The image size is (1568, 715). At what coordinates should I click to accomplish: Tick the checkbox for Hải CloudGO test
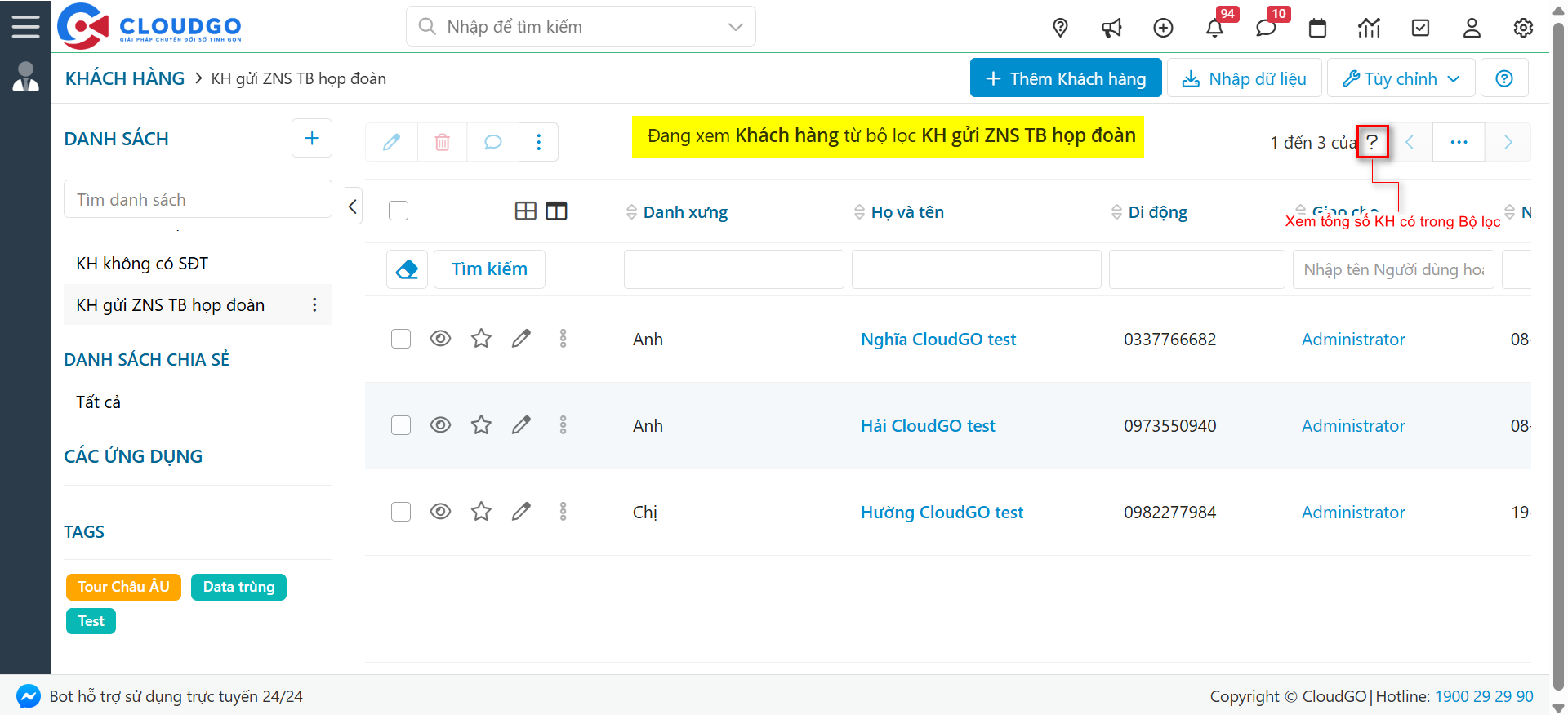point(401,425)
